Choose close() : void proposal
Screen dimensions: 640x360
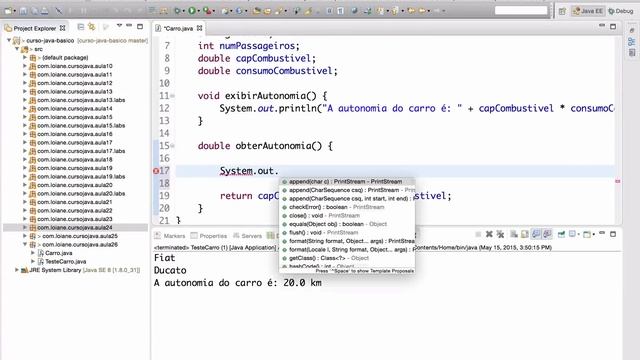coord(347,216)
